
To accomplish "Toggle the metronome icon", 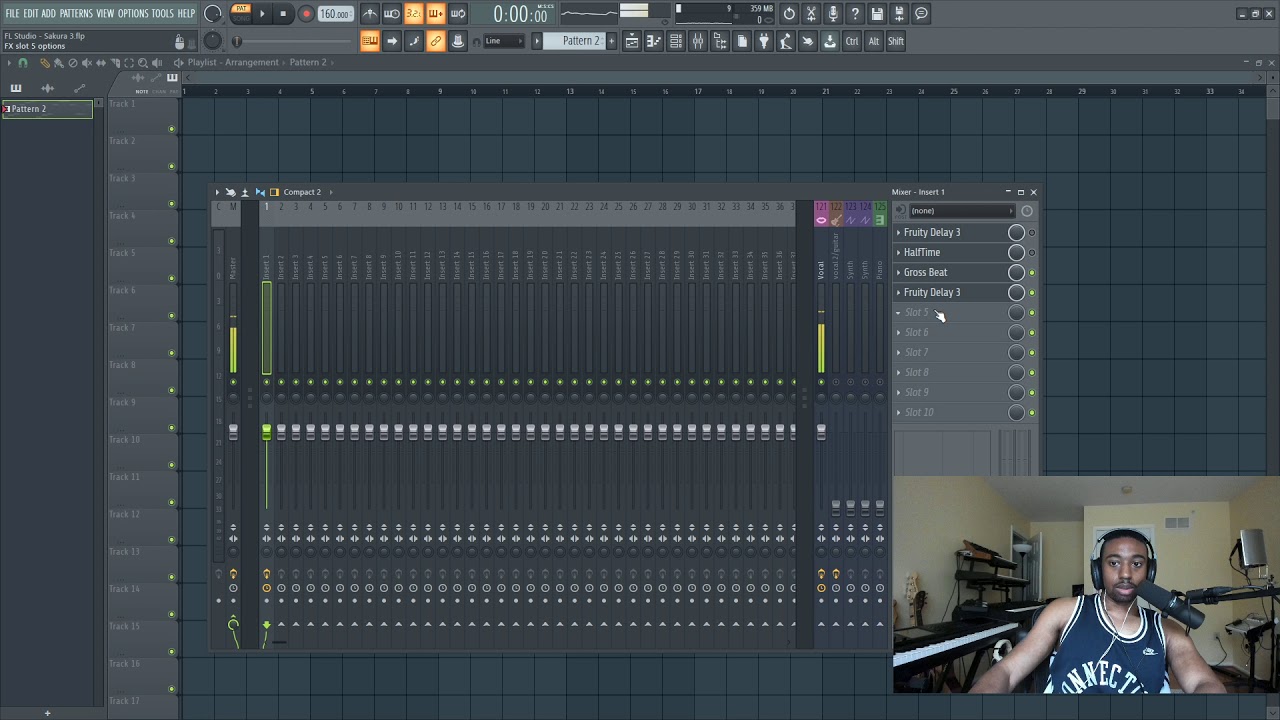I will (x=370, y=14).
